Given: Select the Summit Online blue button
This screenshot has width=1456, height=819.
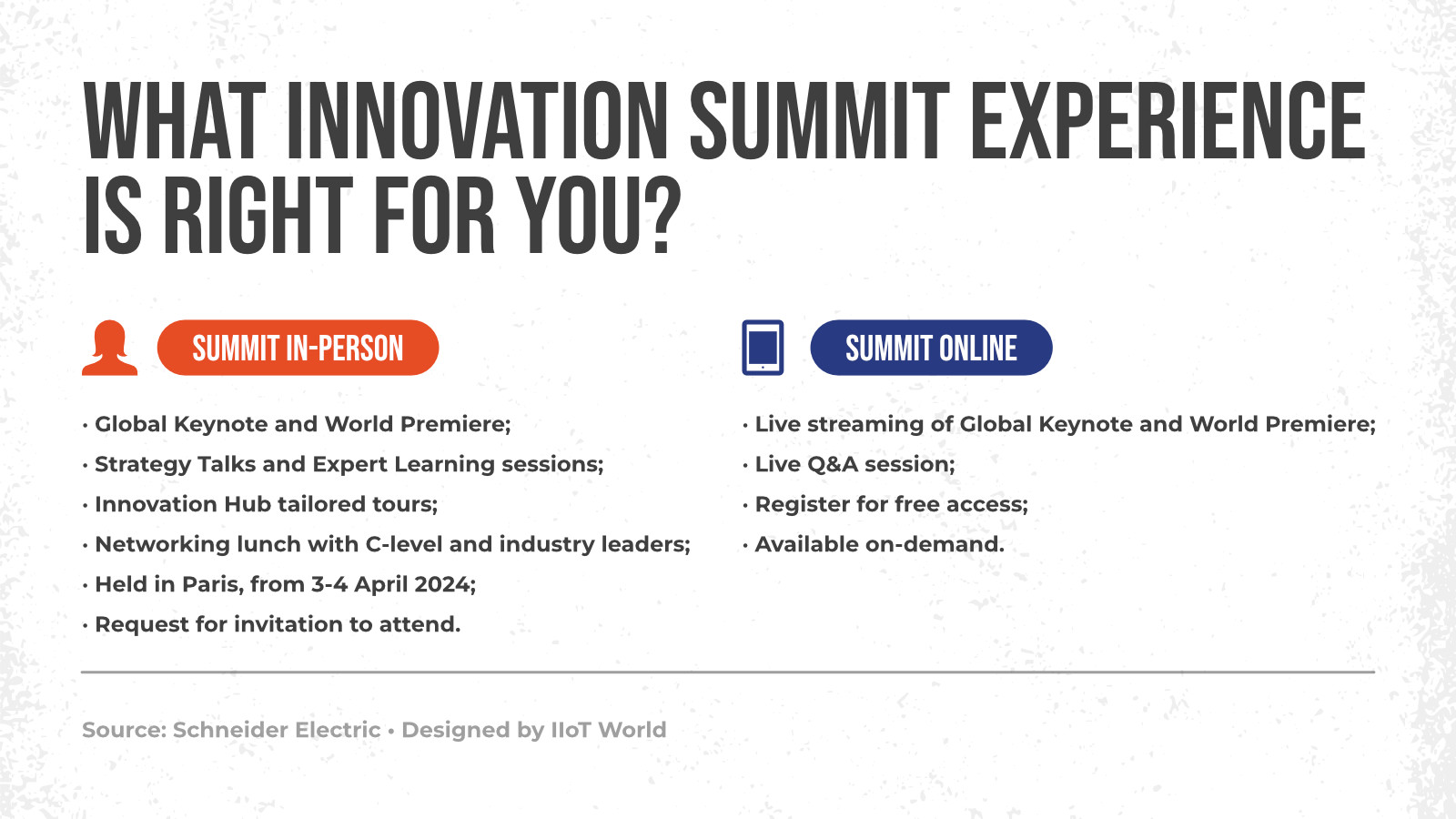Looking at the screenshot, I should (x=931, y=348).
